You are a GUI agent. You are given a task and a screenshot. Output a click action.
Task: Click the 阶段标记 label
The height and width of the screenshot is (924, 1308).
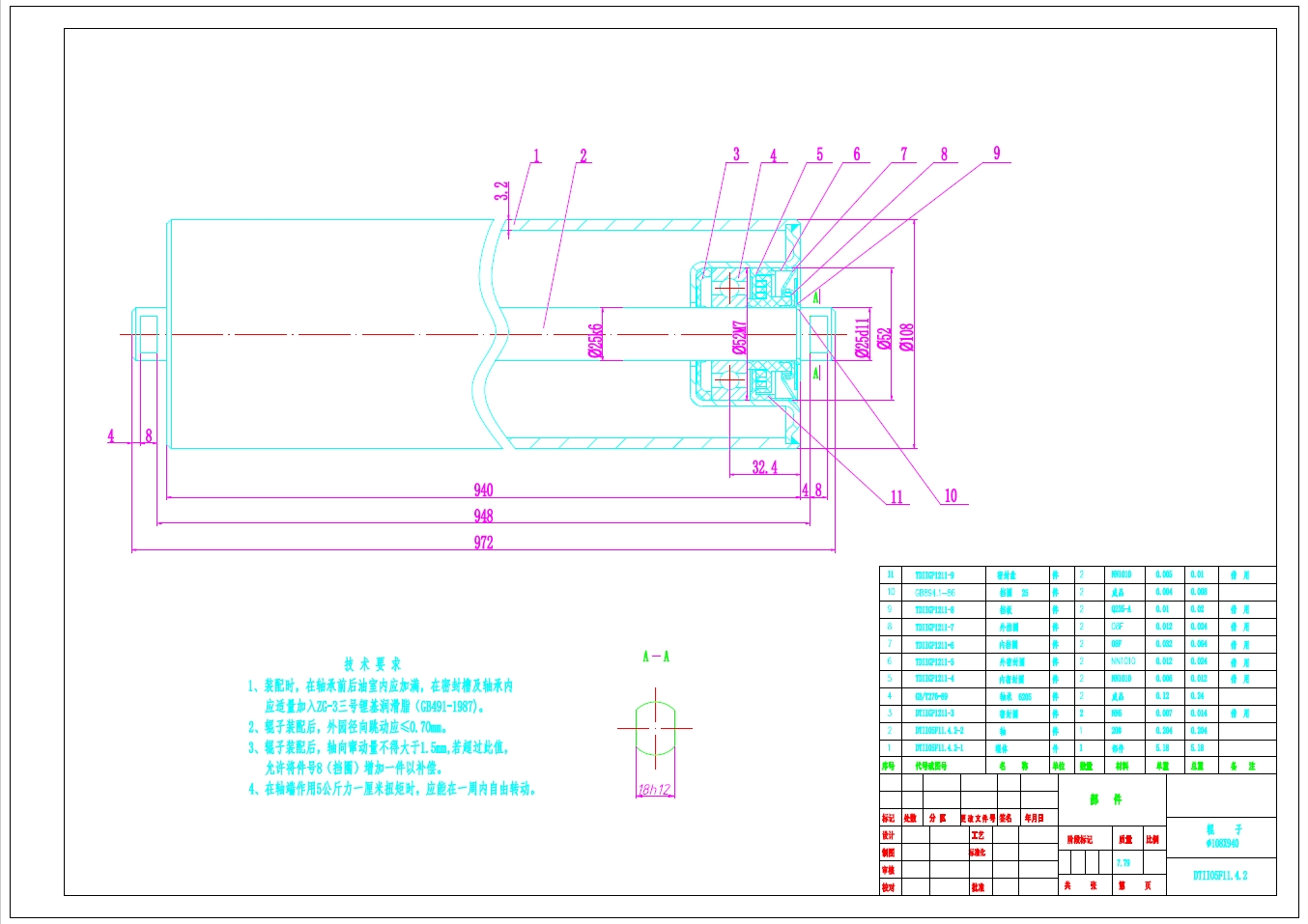coord(1080,839)
